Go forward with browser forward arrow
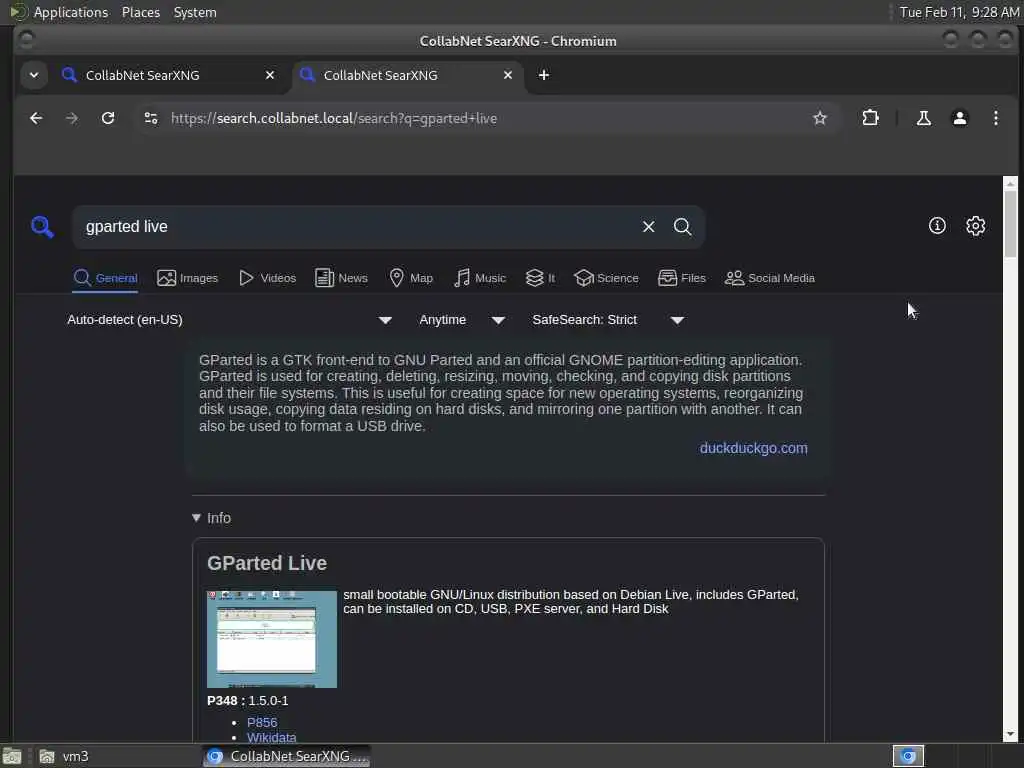The width and height of the screenshot is (1024, 768). (x=72, y=118)
